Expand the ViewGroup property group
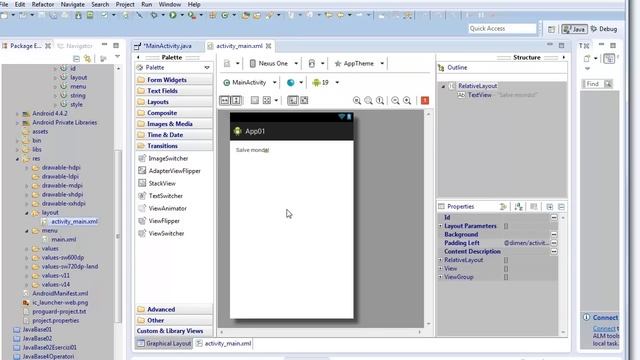The image size is (640, 360). coord(440,277)
